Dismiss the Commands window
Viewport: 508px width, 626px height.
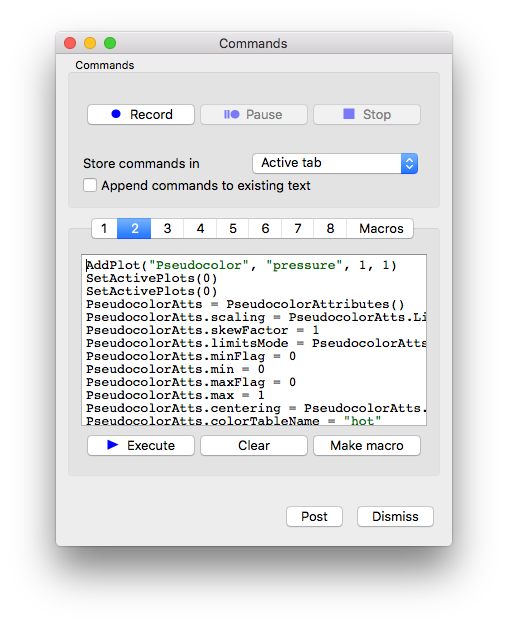coord(395,517)
